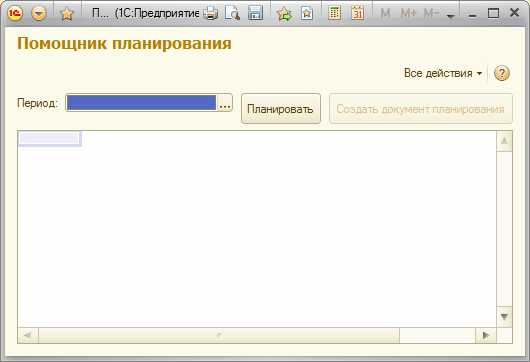Save using the floppy disk icon
Screen dimensions: 530x362
tap(255, 14)
